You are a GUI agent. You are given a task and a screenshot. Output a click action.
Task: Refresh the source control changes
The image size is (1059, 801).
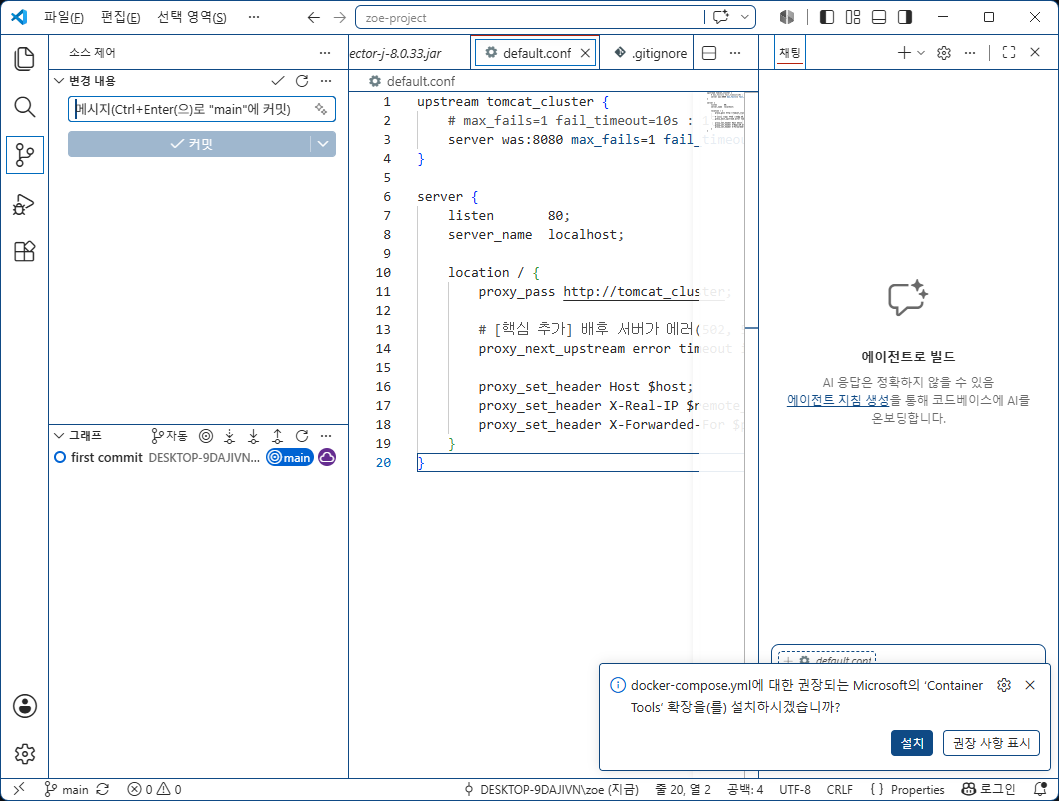coord(302,81)
